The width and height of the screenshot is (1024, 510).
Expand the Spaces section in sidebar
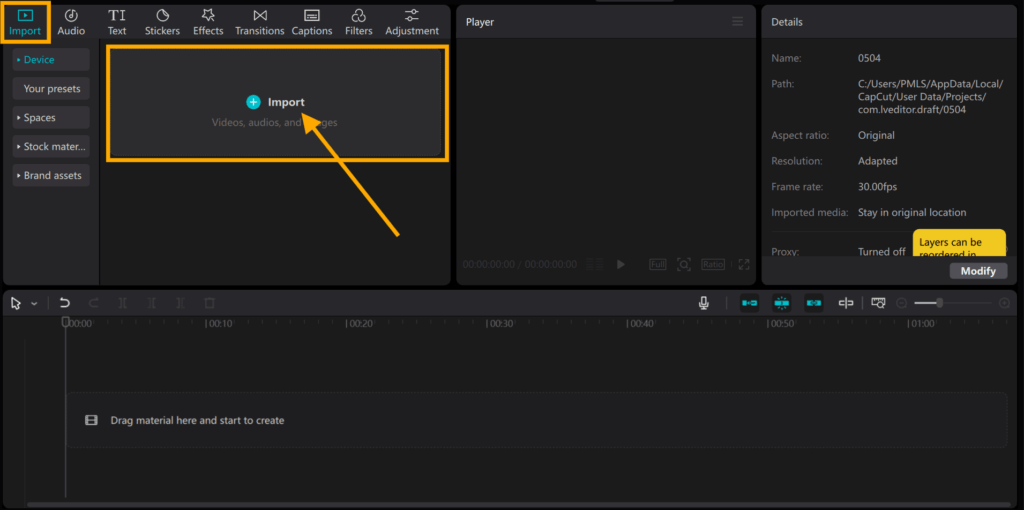tap(51, 118)
